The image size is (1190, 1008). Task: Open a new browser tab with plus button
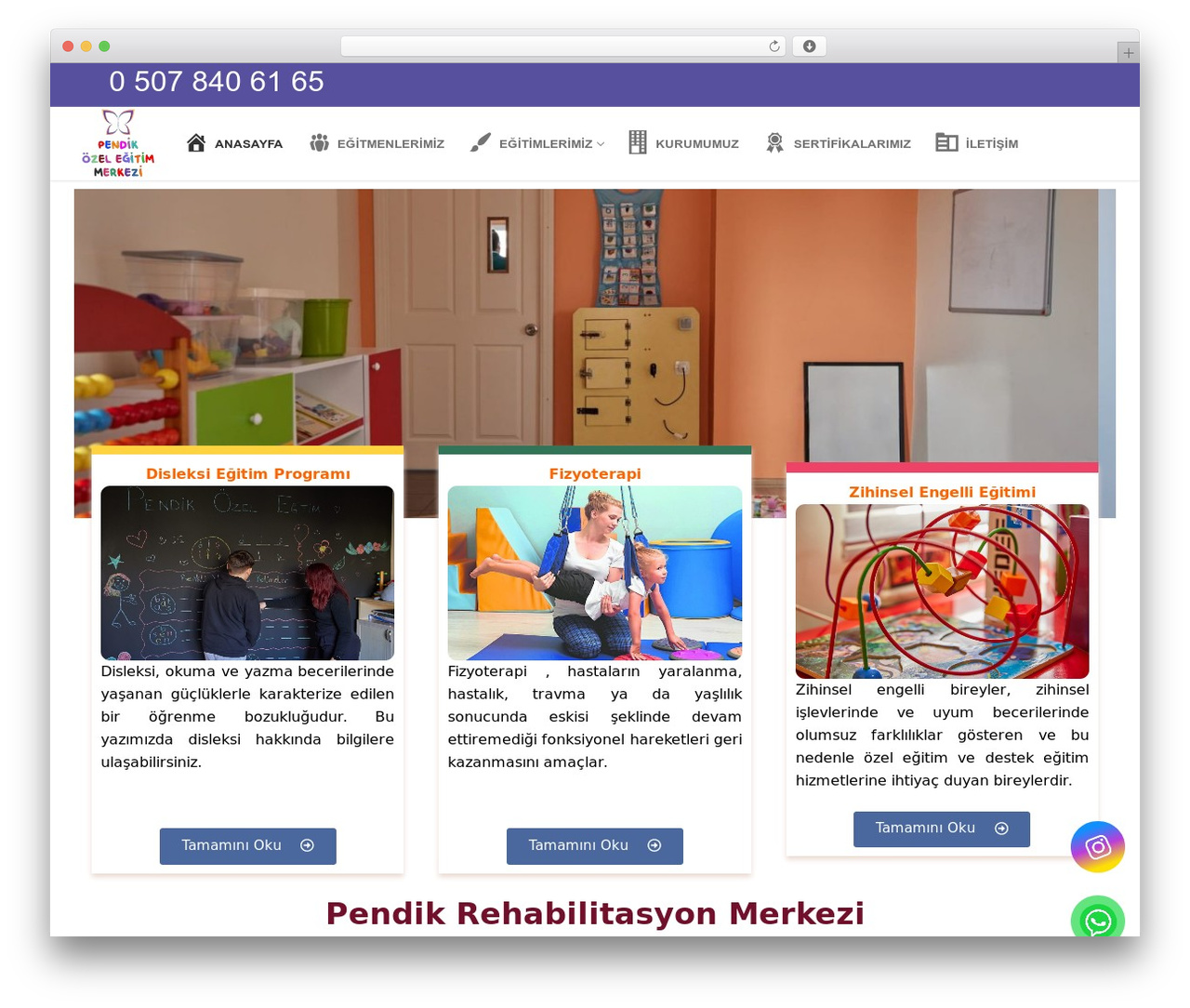tap(1129, 53)
